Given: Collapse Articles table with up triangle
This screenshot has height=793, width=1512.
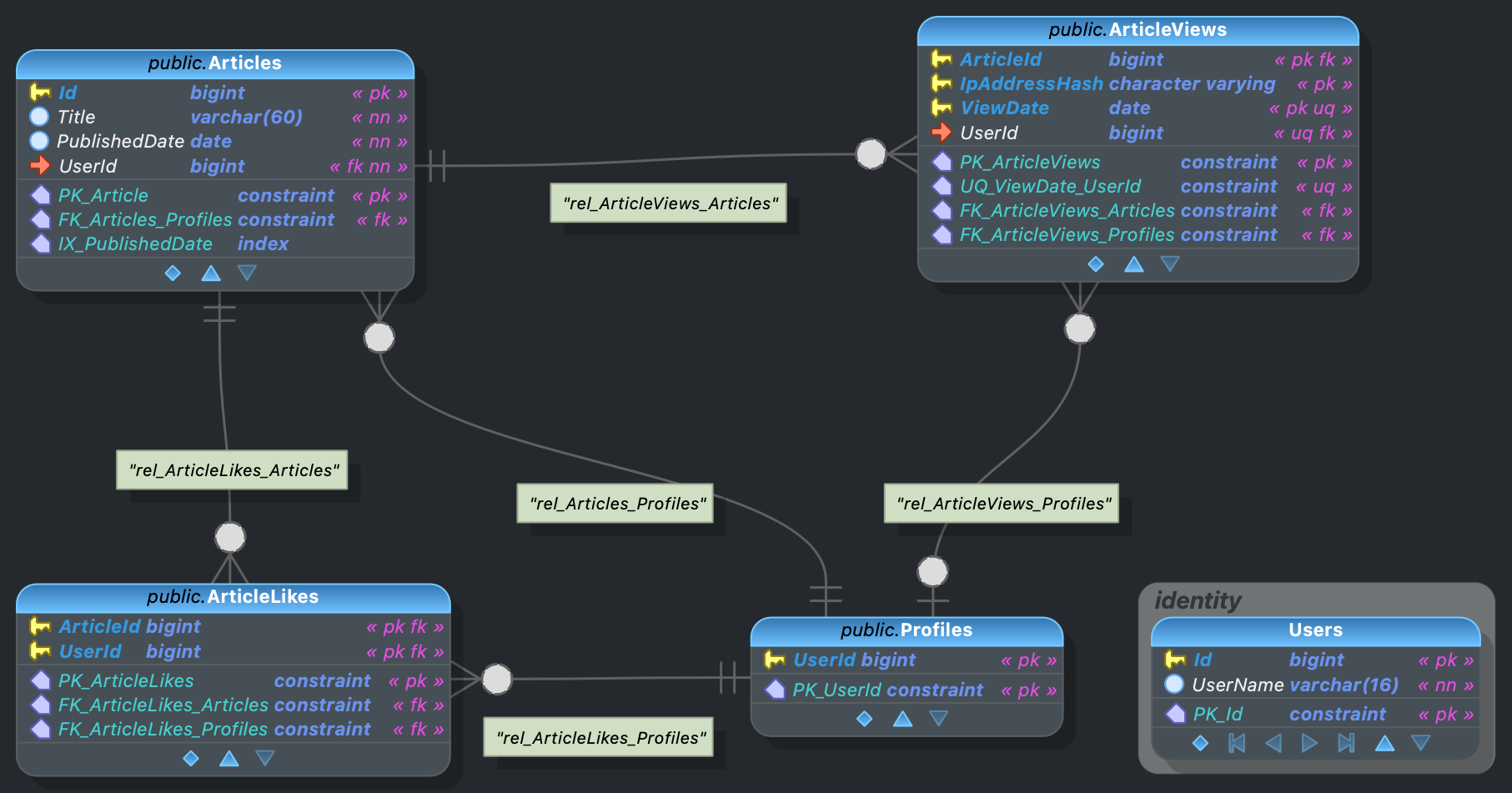Looking at the screenshot, I should (x=211, y=274).
